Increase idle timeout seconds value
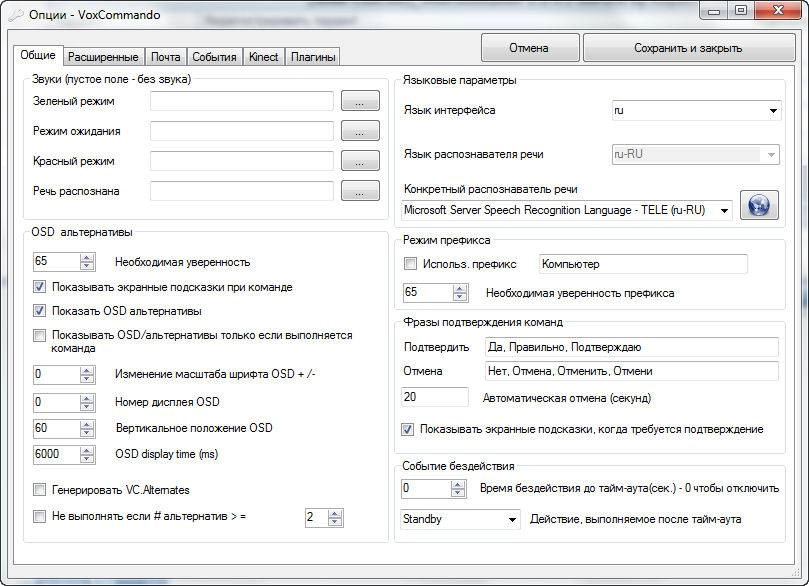Image resolution: width=809 pixels, height=586 pixels. click(x=458, y=484)
